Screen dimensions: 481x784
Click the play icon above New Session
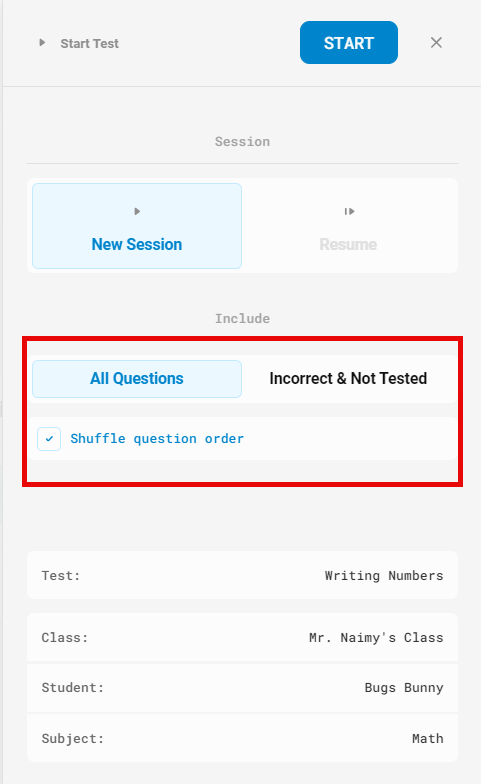coord(137,212)
